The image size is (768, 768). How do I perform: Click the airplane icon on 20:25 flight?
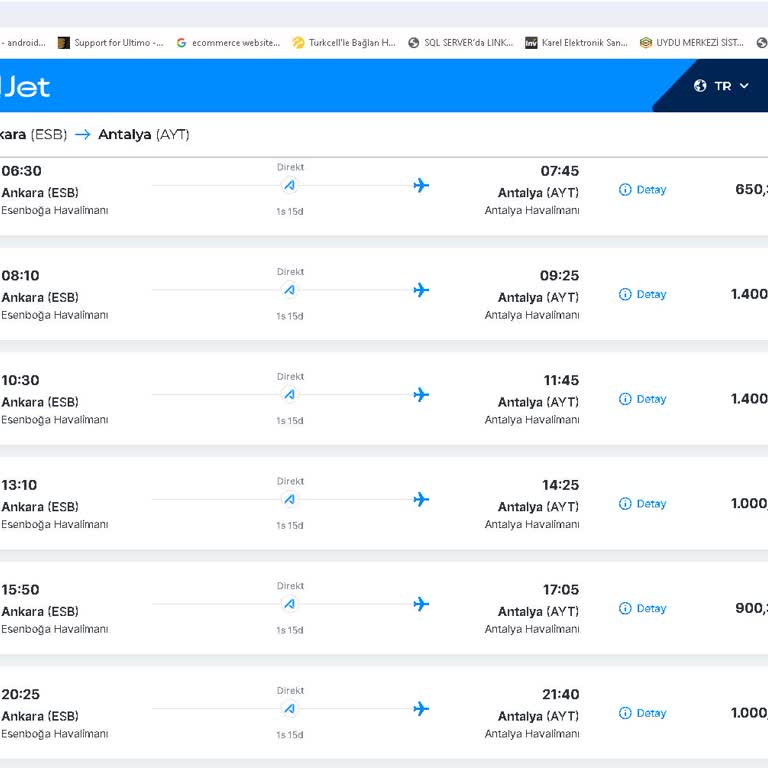421,709
